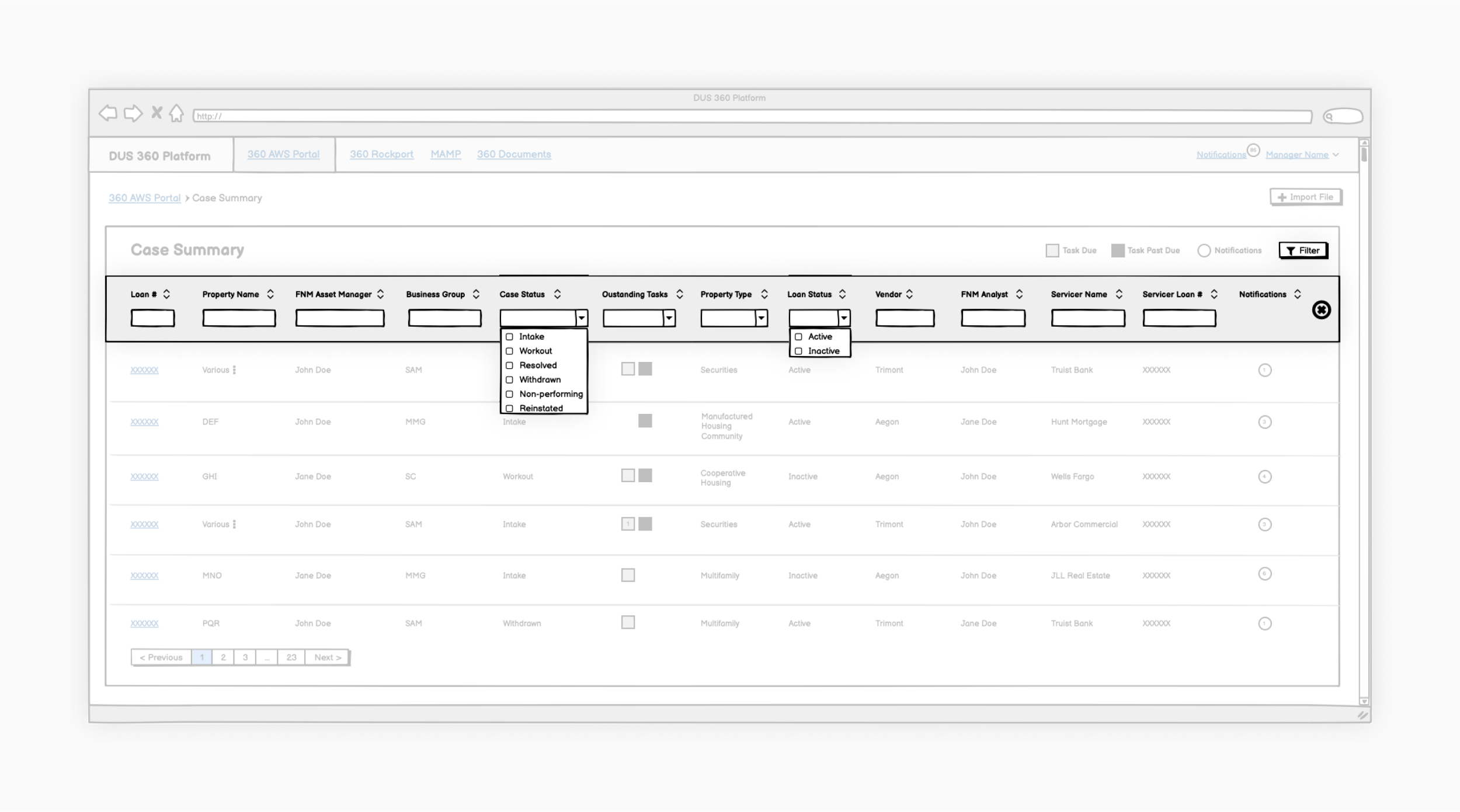Open the Oustanding Tasks filter dropdown
Viewport: 1460px width, 812px height.
coord(669,318)
